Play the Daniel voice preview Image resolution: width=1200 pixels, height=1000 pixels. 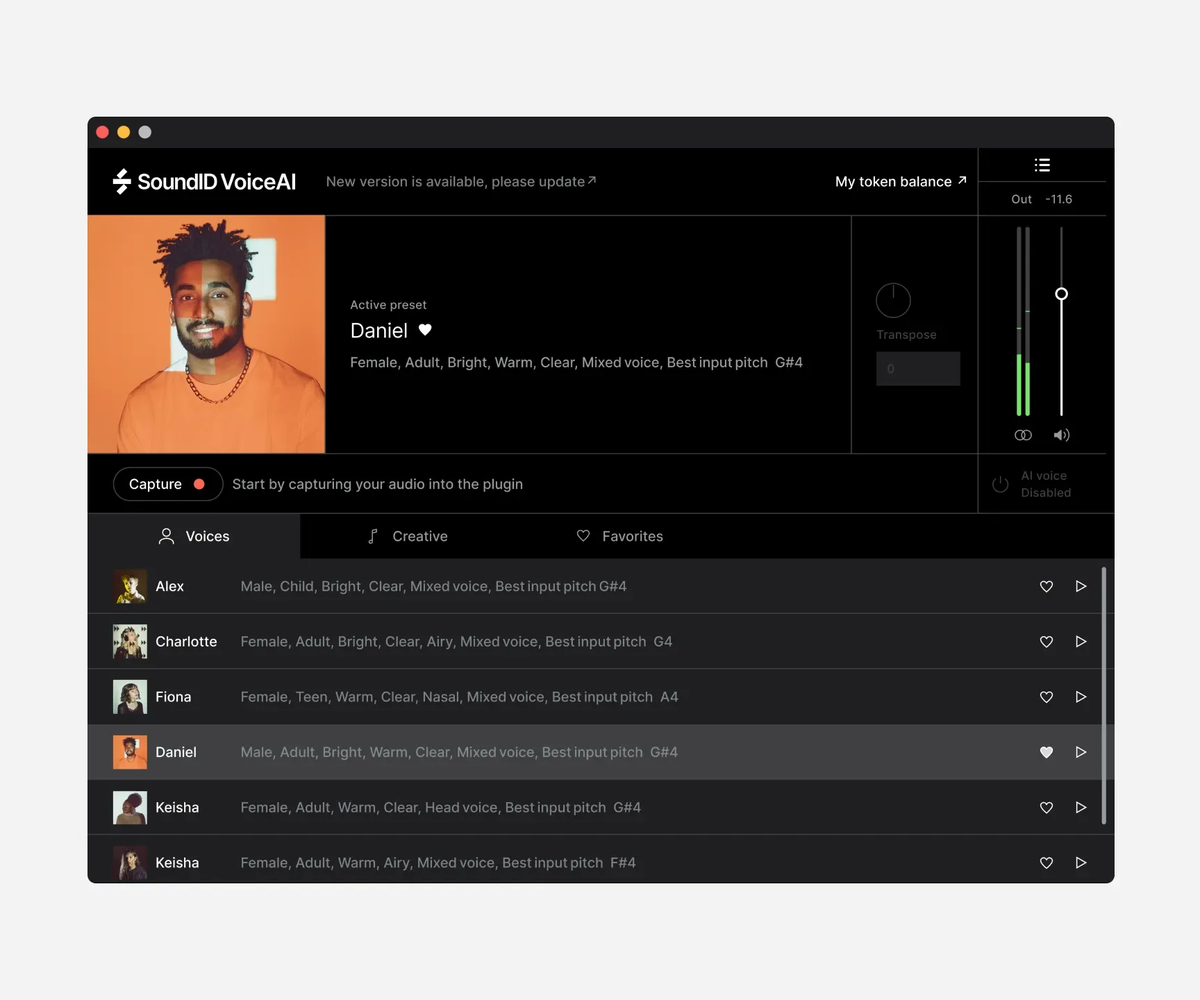tap(1081, 752)
